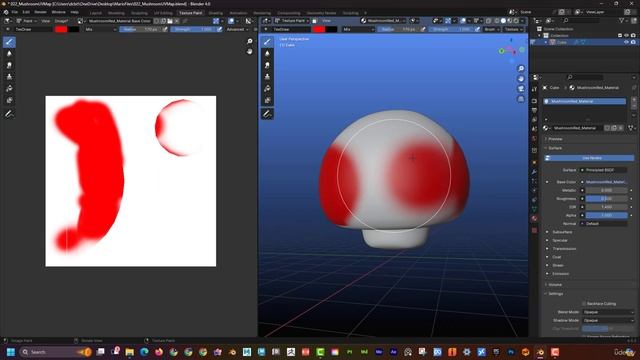Click the black background color swatch in viewport header
Viewport: 640px width, 360px height.
click(331, 29)
